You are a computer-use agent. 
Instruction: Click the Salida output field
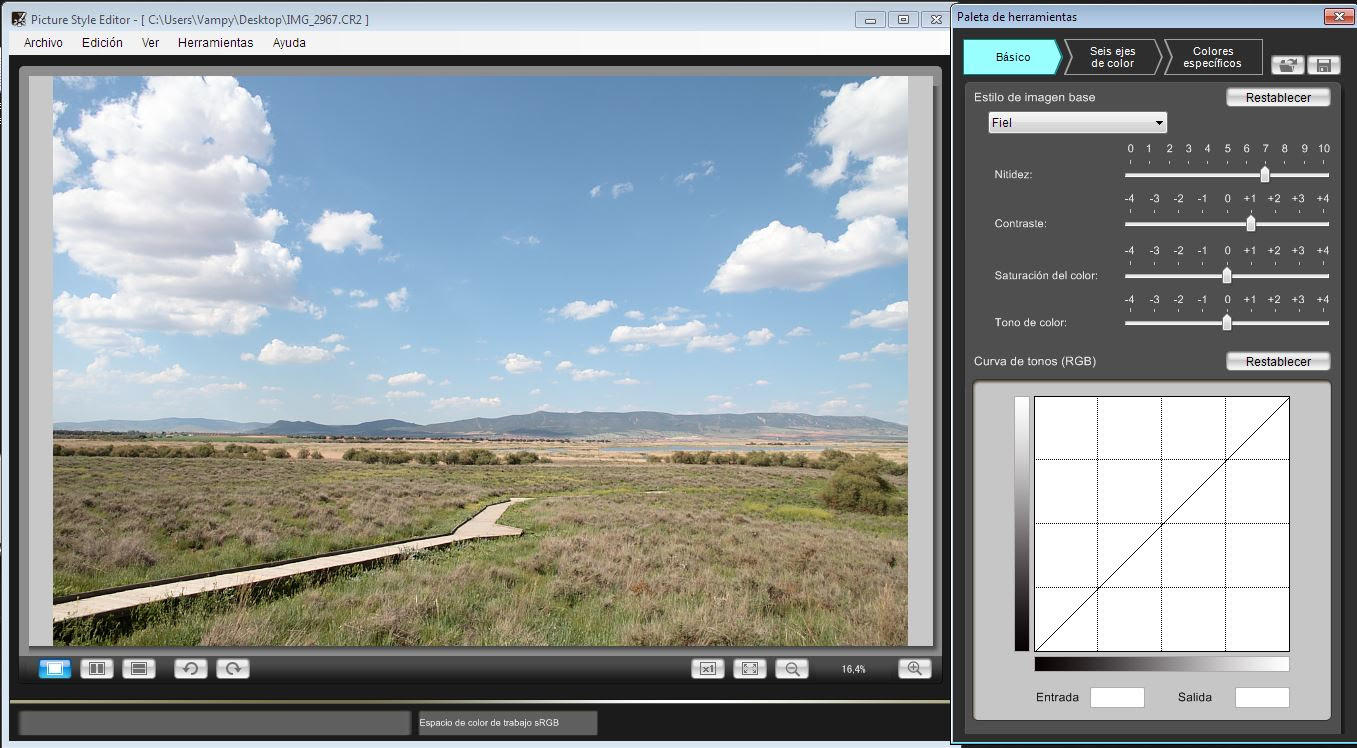point(1262,697)
